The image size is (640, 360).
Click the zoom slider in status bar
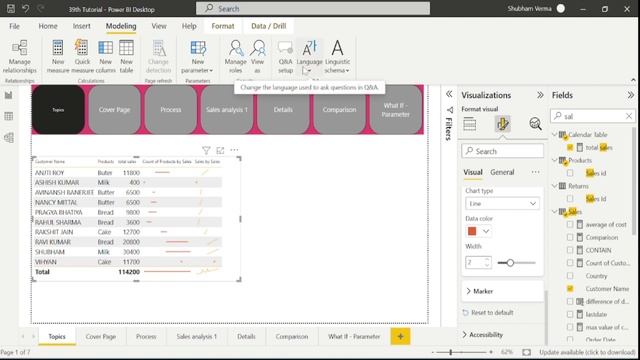coord(451,352)
